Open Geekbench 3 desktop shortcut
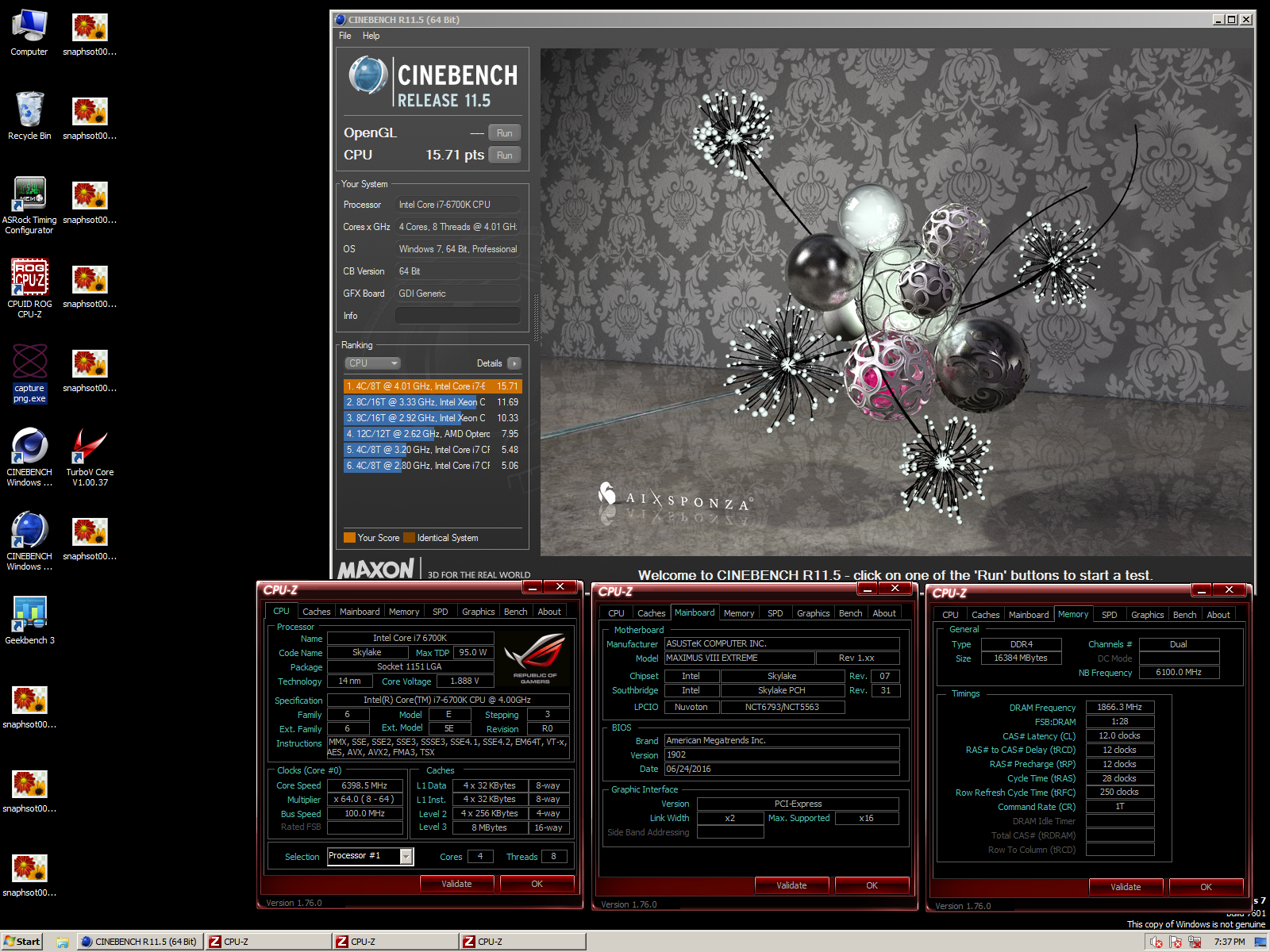 pyautogui.click(x=29, y=620)
